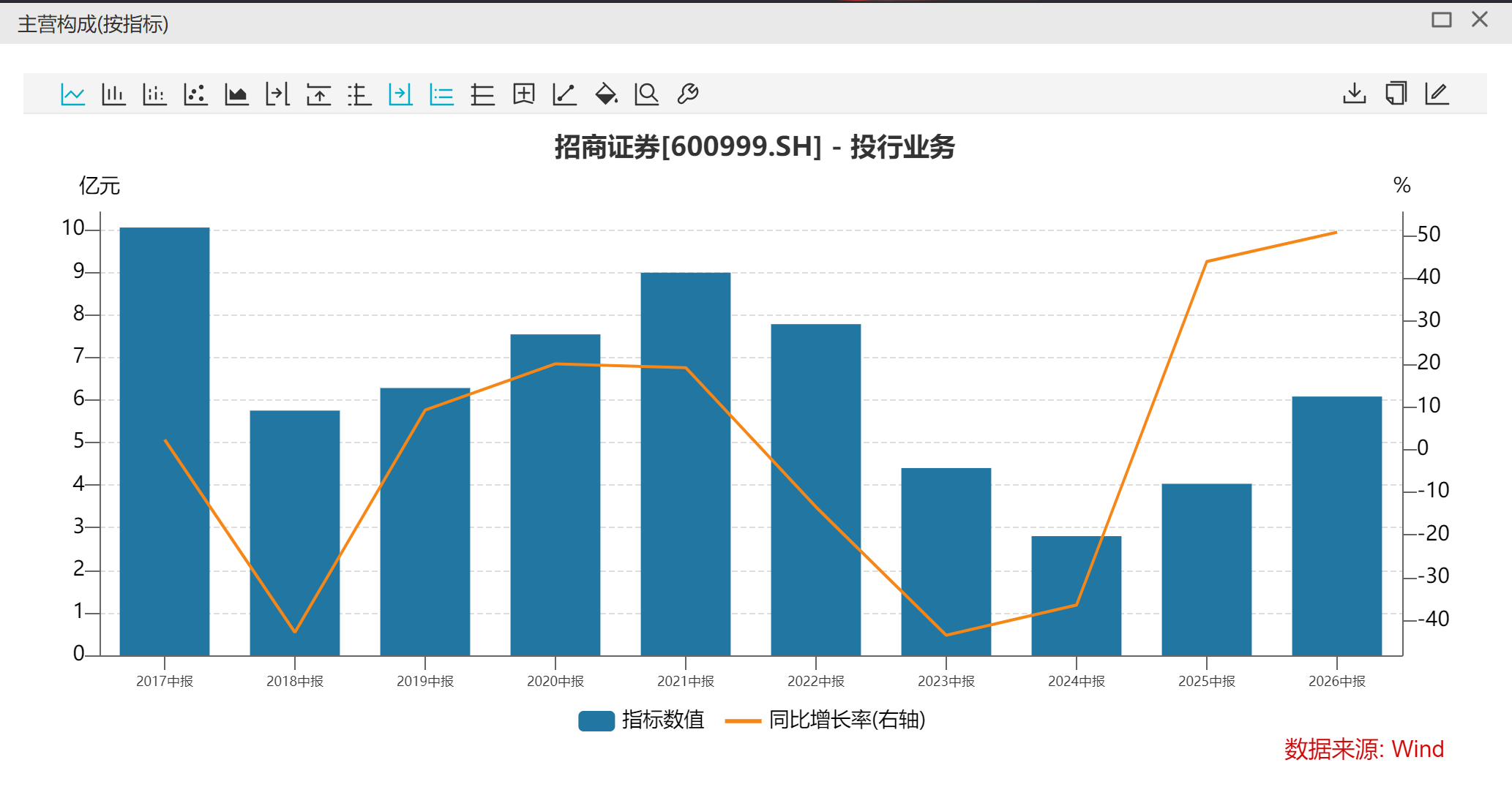
Task: Open the paint bucket fill color tool
Action: pos(606,94)
